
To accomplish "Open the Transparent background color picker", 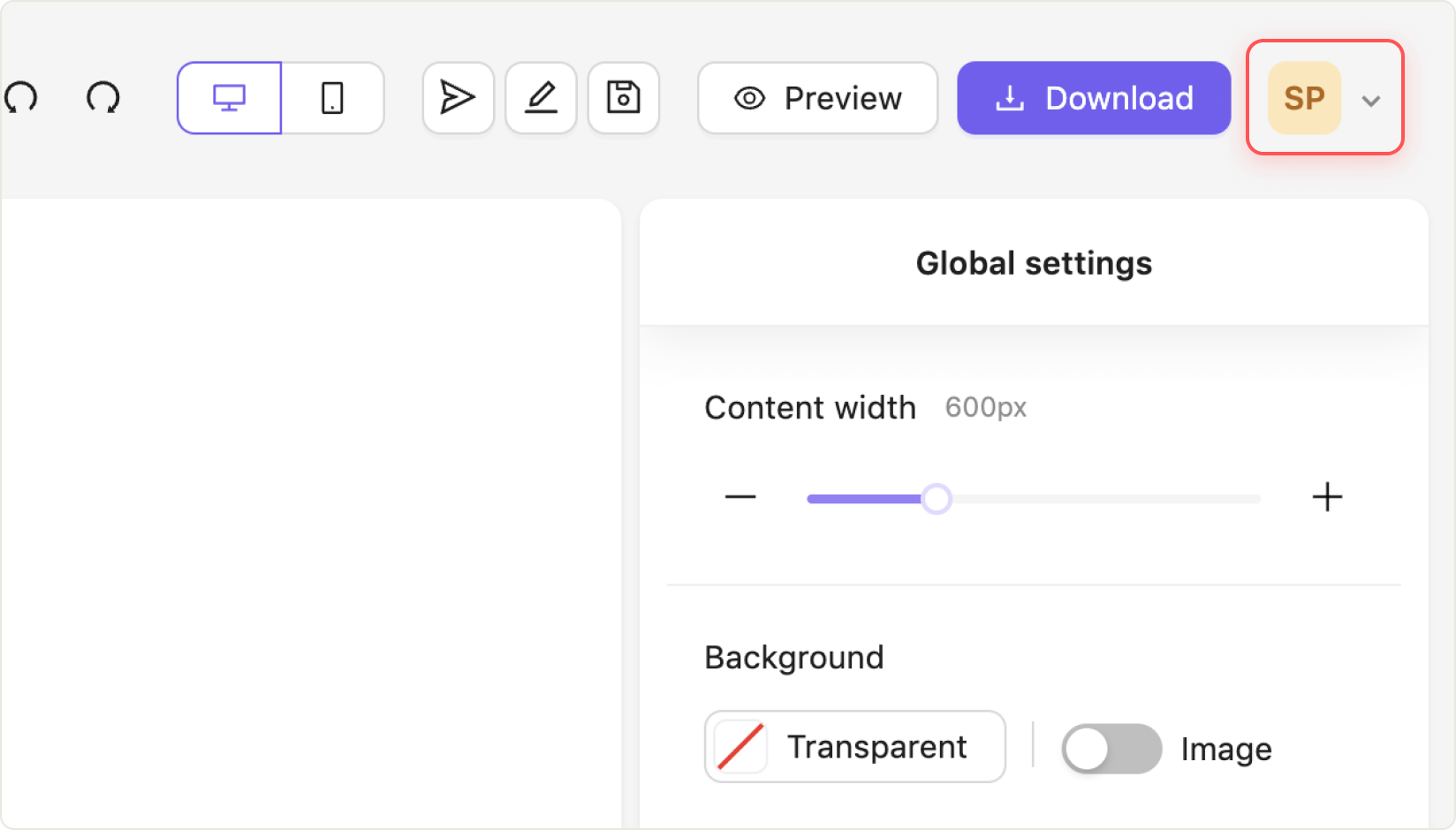I will point(854,747).
